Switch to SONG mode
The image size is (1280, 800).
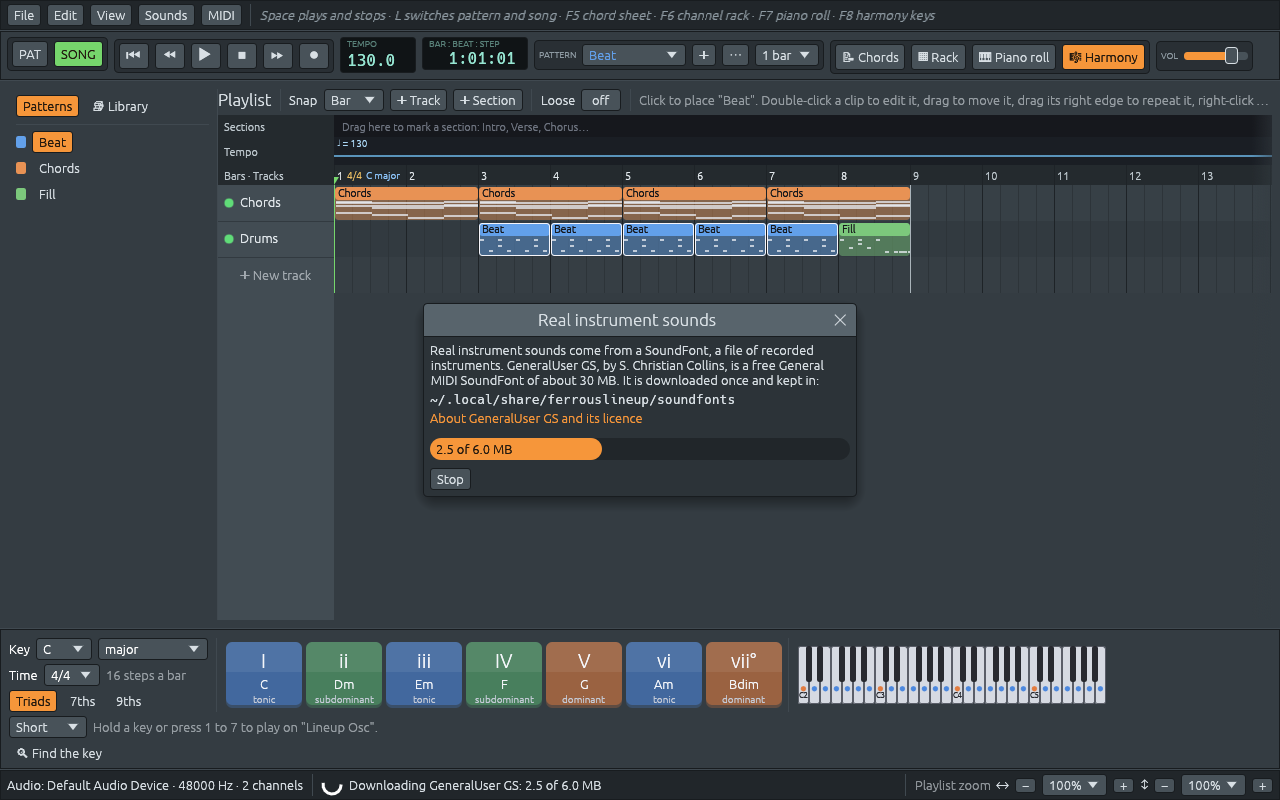[78, 54]
